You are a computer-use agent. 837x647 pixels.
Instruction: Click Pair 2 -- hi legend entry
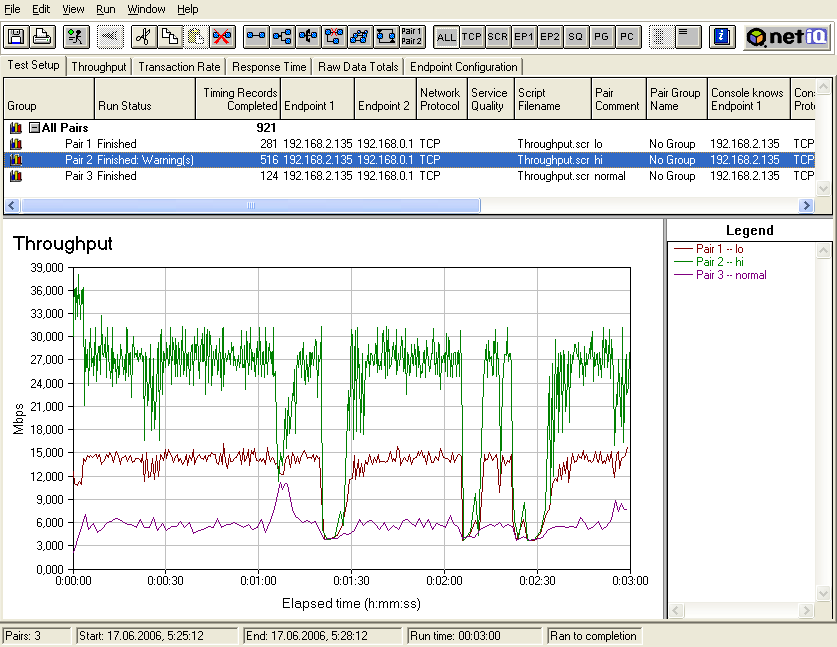click(720, 261)
